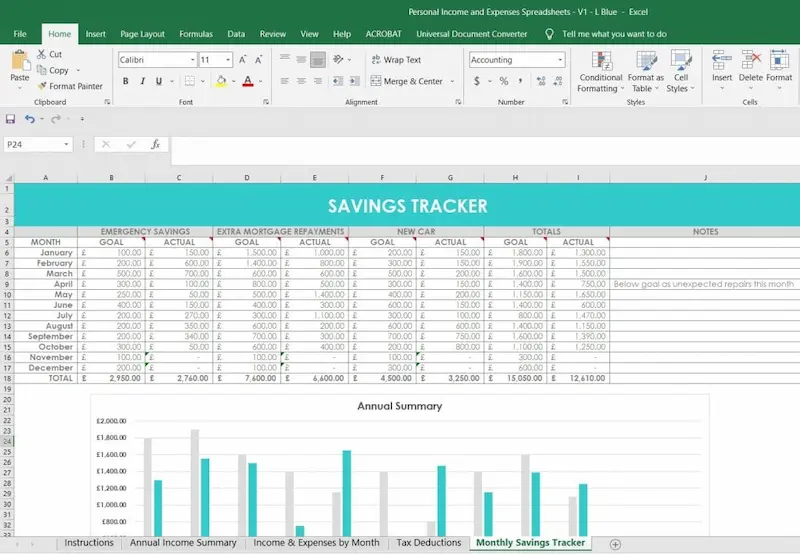The image size is (800, 554).
Task: Click Tell me what you want to do
Action: pyautogui.click(x=614, y=34)
